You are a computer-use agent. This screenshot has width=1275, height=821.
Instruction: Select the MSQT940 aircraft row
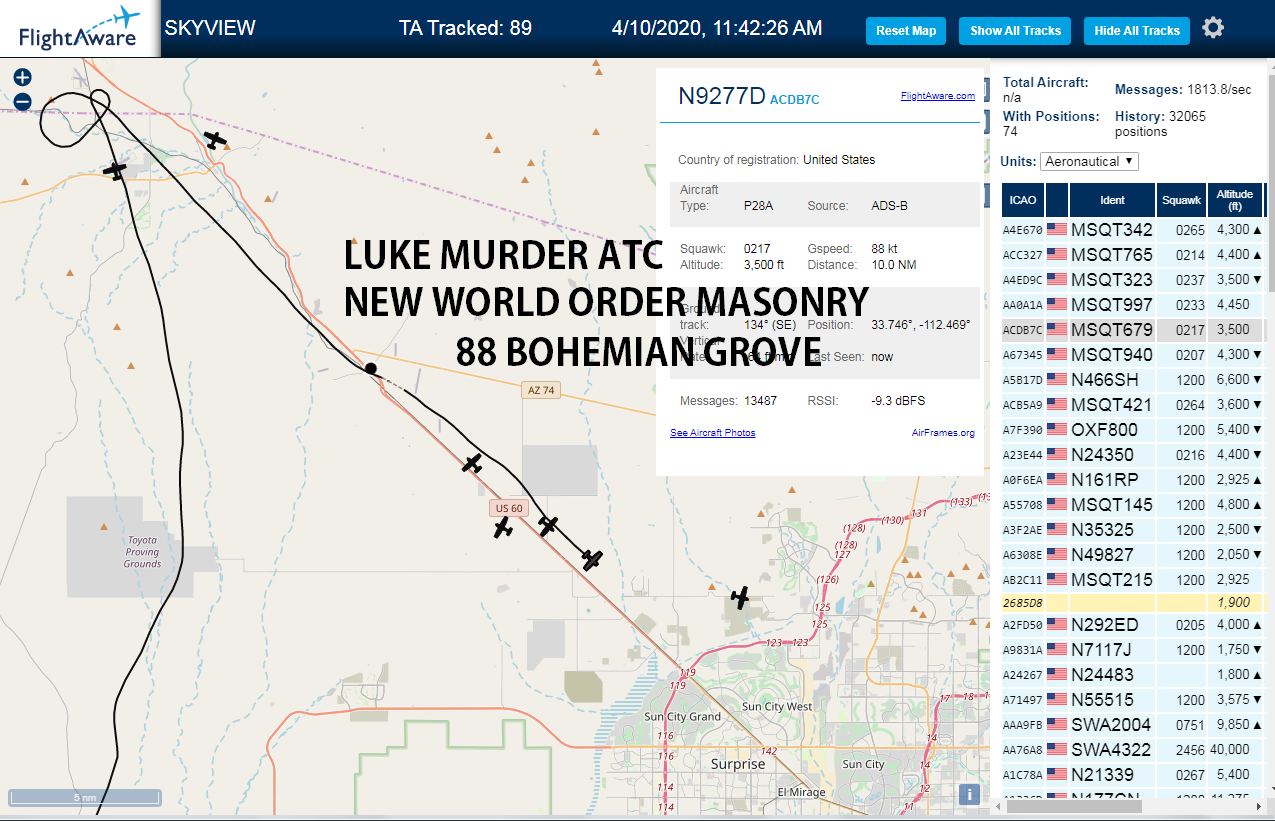pos(1133,355)
